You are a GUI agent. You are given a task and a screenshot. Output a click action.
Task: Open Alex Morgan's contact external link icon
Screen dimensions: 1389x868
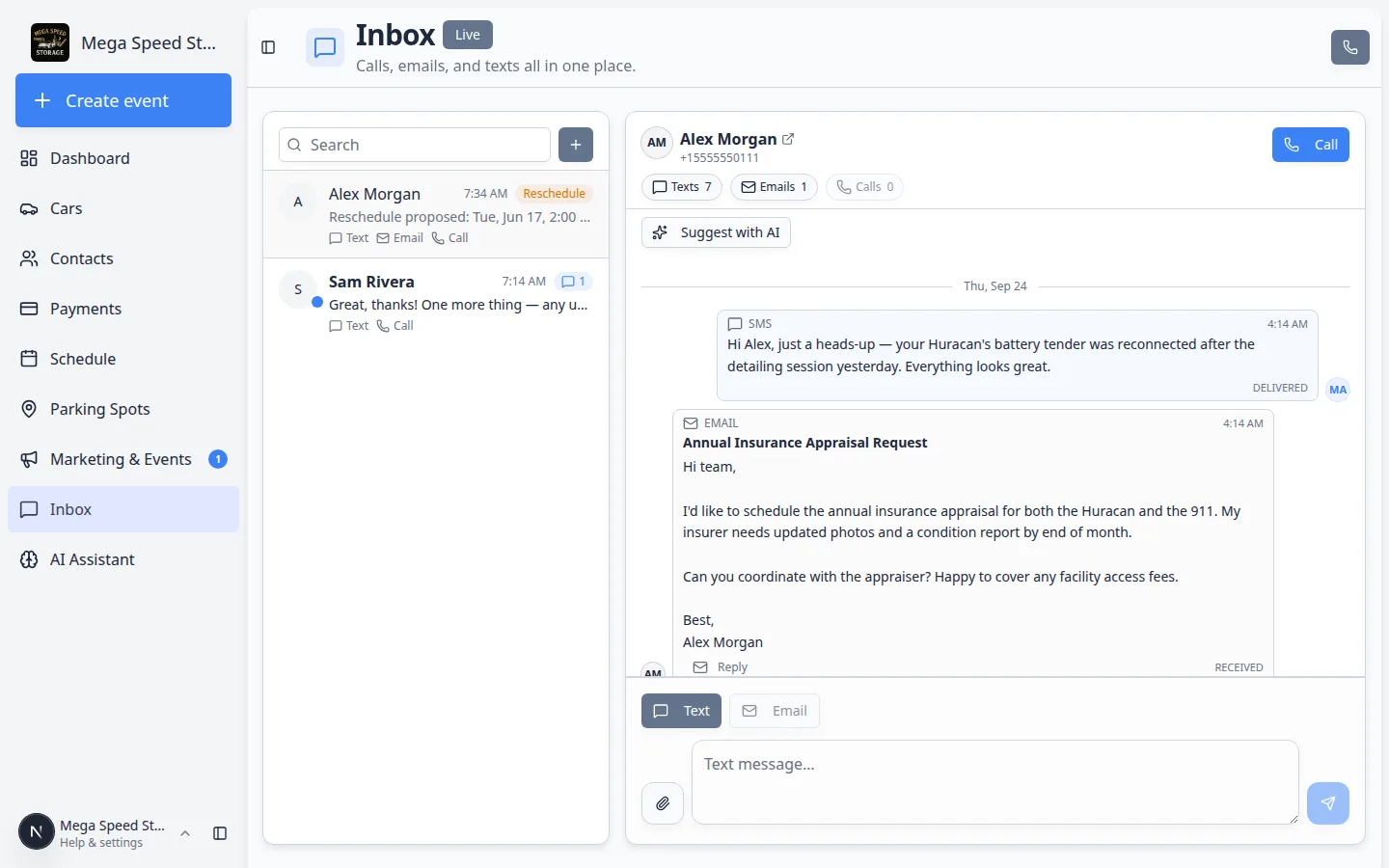788,139
